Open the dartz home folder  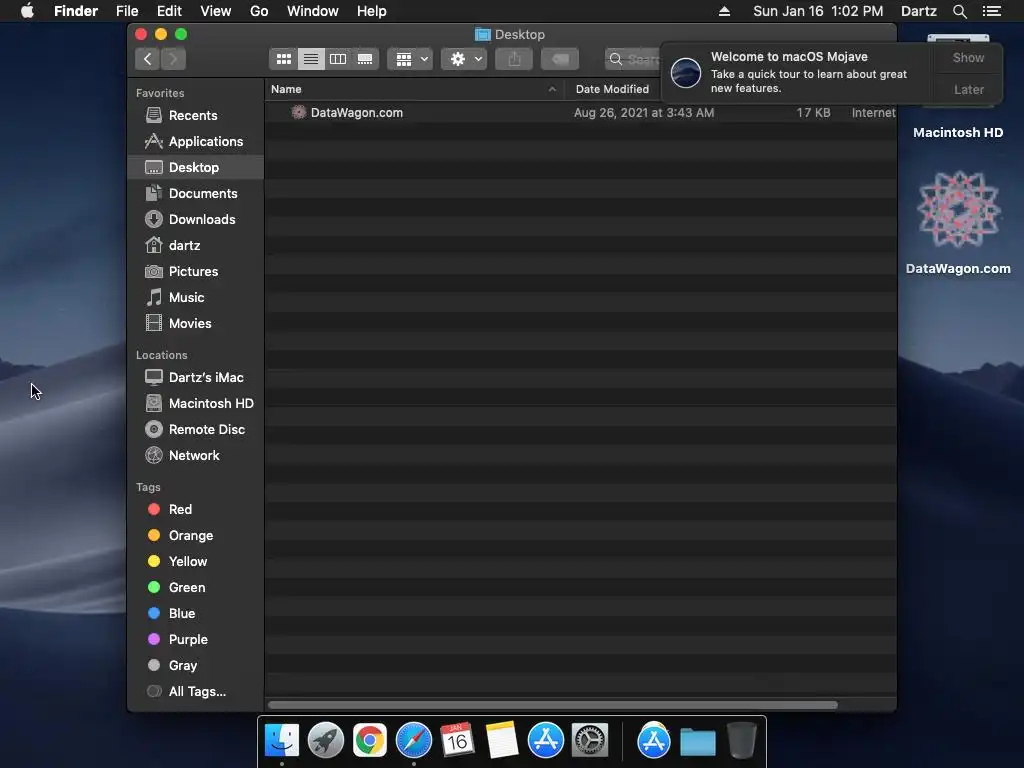point(195,246)
